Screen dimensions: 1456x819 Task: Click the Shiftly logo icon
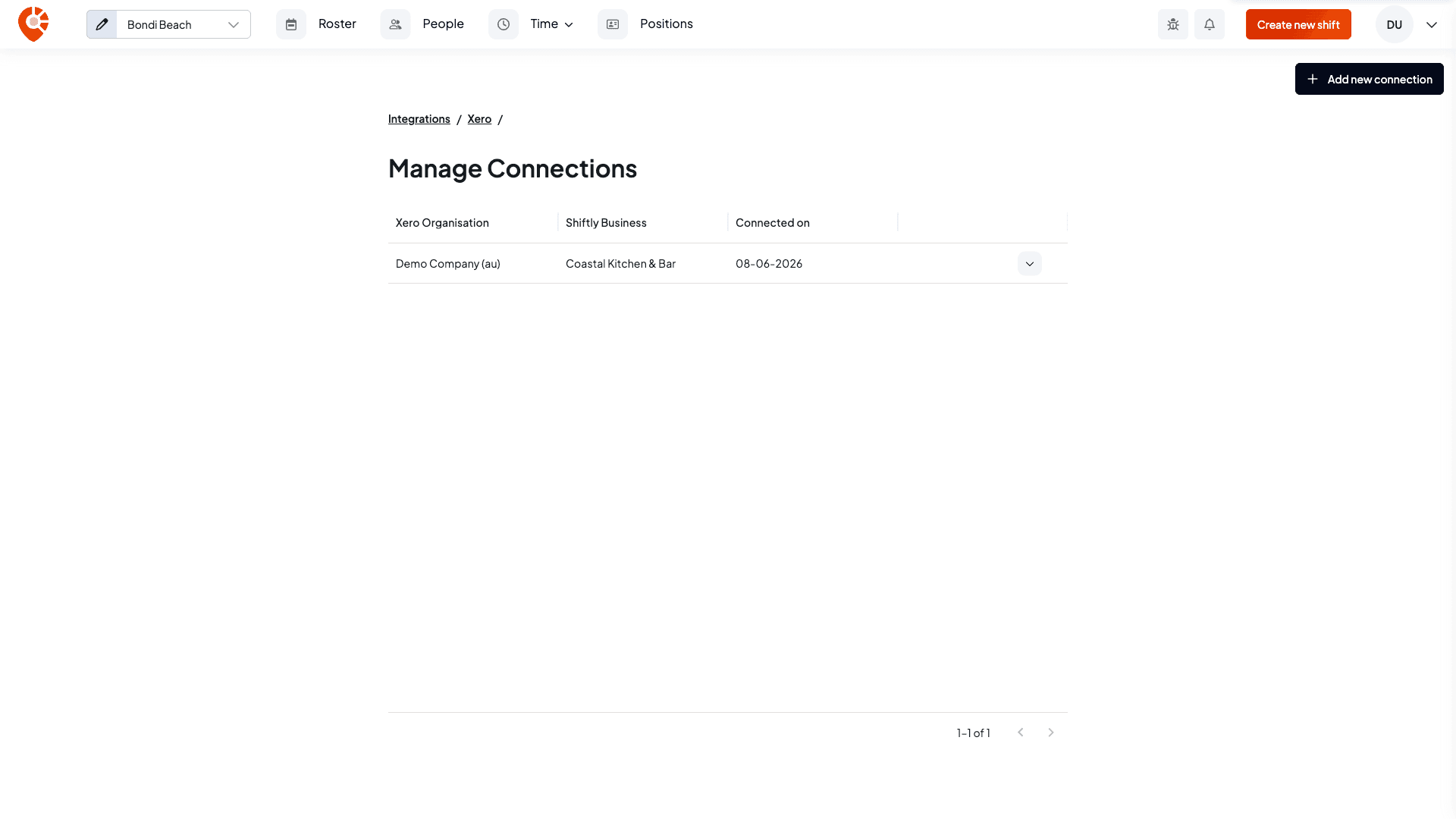pyautogui.click(x=33, y=24)
